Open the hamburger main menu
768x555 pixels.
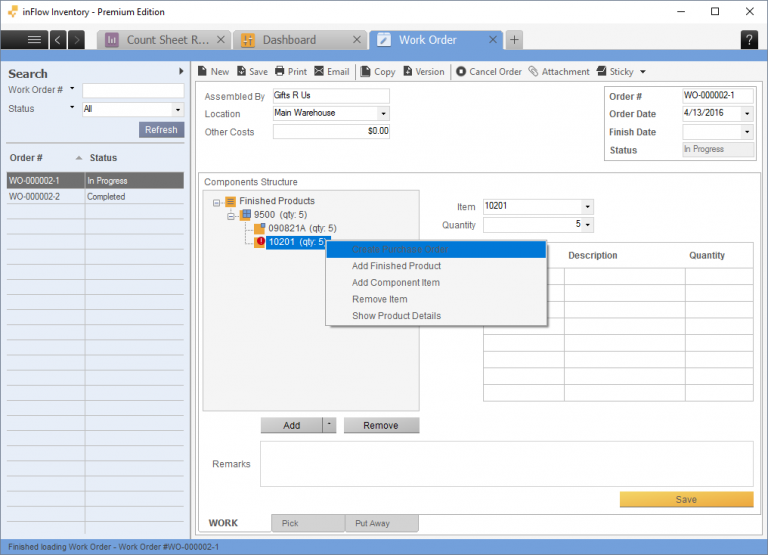[34, 40]
